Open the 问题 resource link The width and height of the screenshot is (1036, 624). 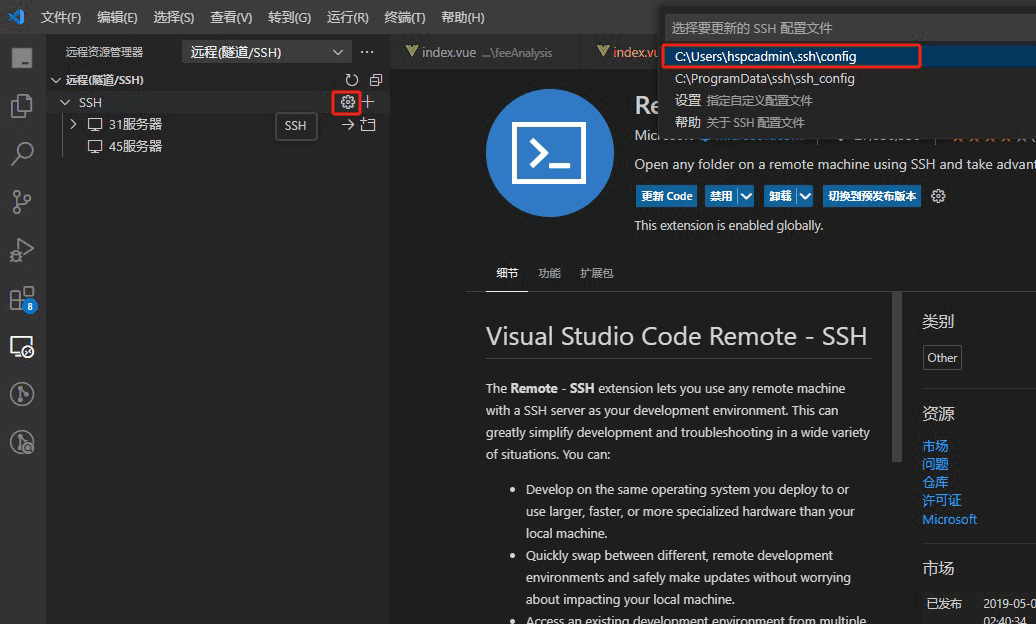[935, 464]
